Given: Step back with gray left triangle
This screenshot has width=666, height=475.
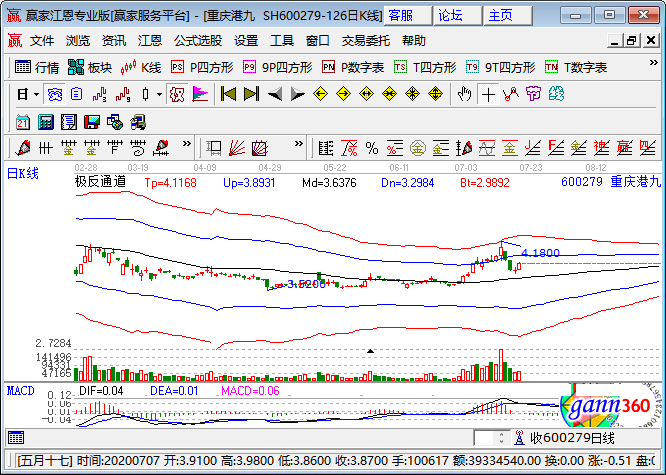Looking at the screenshot, I should pos(275,94).
